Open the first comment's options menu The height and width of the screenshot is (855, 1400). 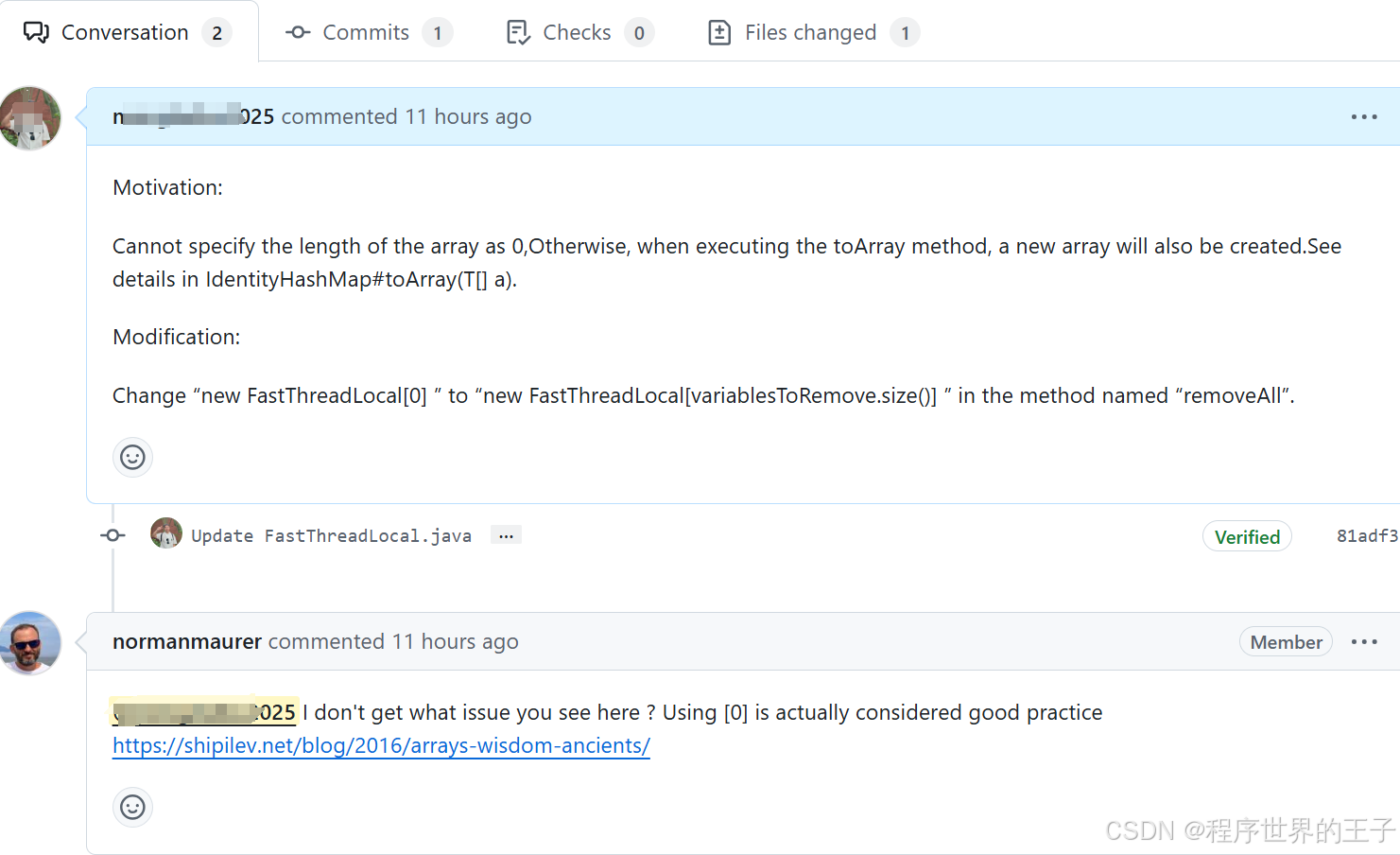click(x=1364, y=116)
